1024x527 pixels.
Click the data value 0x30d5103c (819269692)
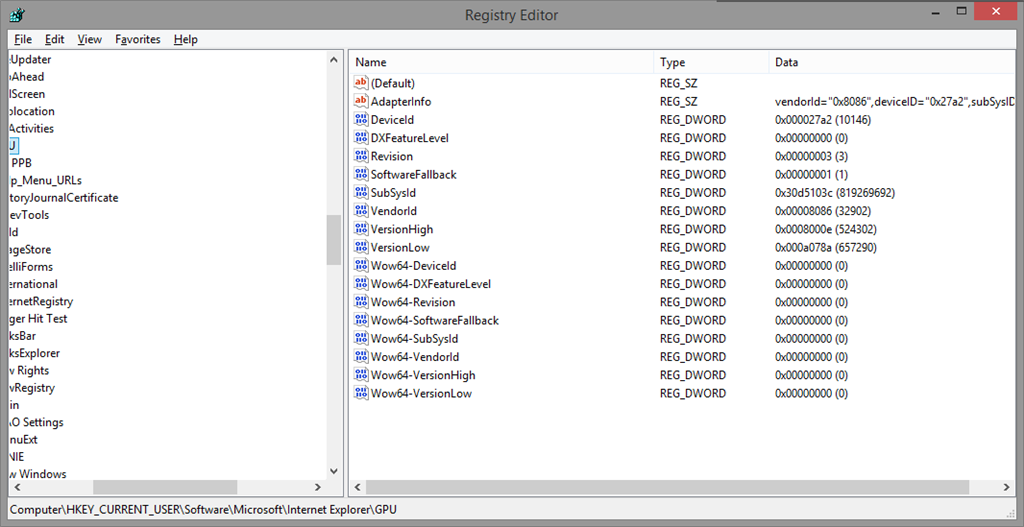pos(835,193)
